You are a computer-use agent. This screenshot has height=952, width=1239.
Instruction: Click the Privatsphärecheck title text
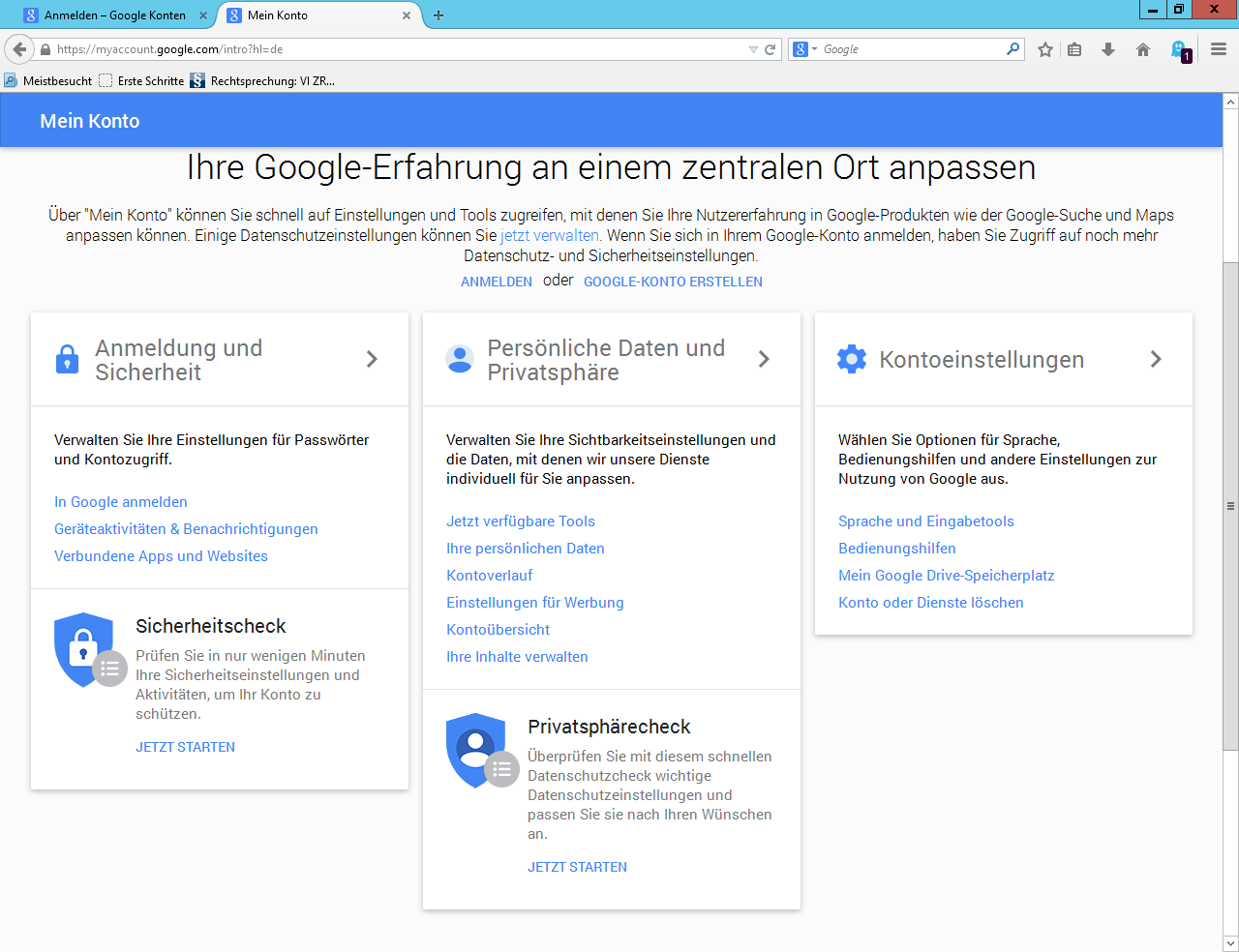(x=609, y=727)
